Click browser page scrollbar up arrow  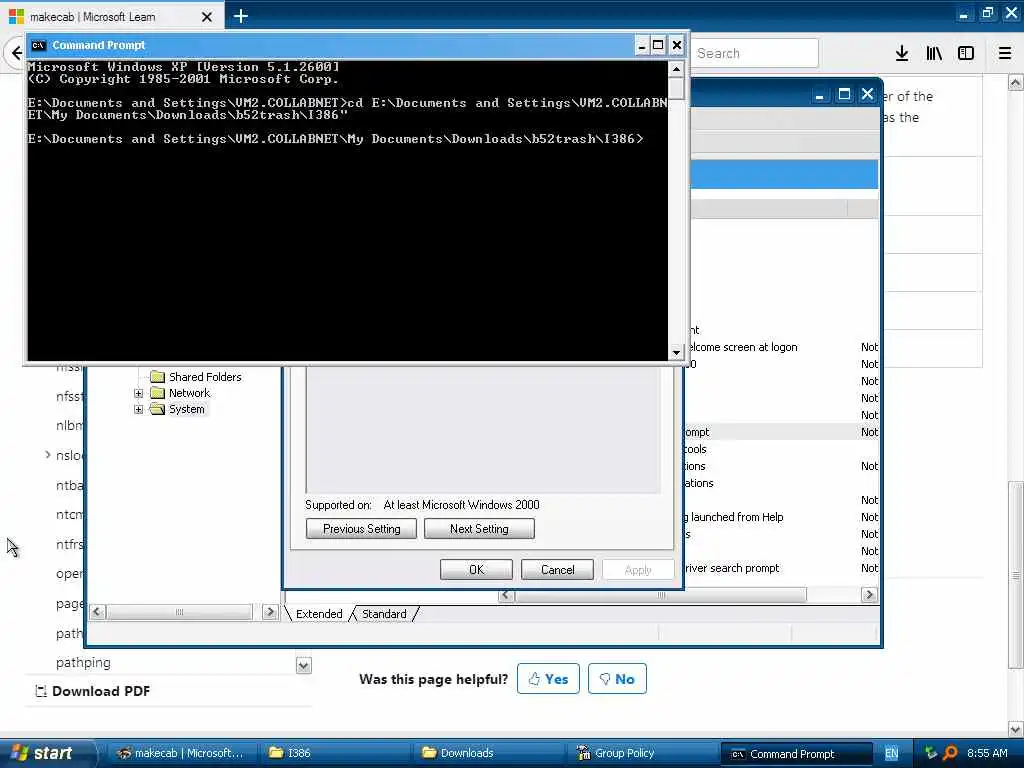click(x=1016, y=82)
